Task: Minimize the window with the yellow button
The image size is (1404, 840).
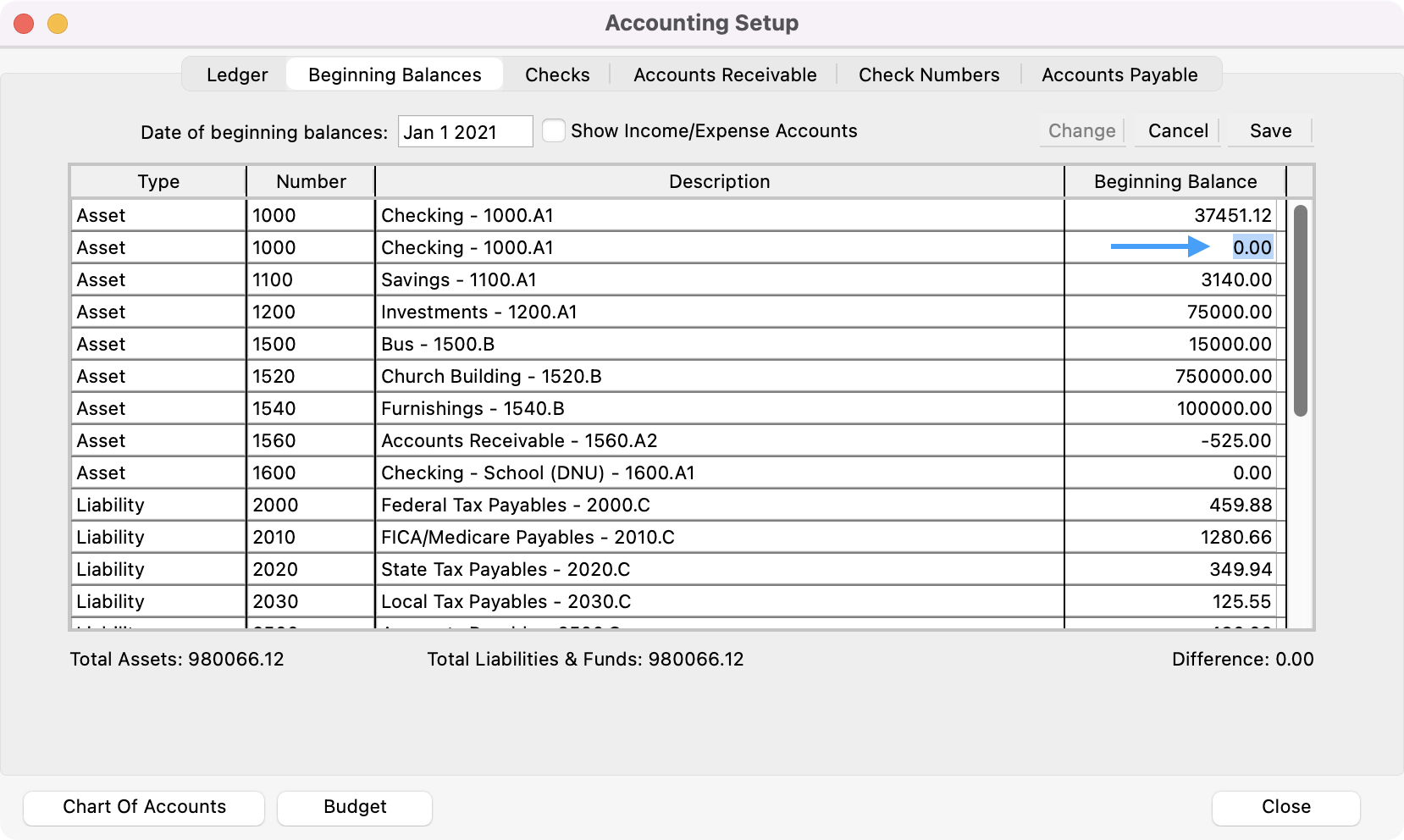Action: pos(58,24)
